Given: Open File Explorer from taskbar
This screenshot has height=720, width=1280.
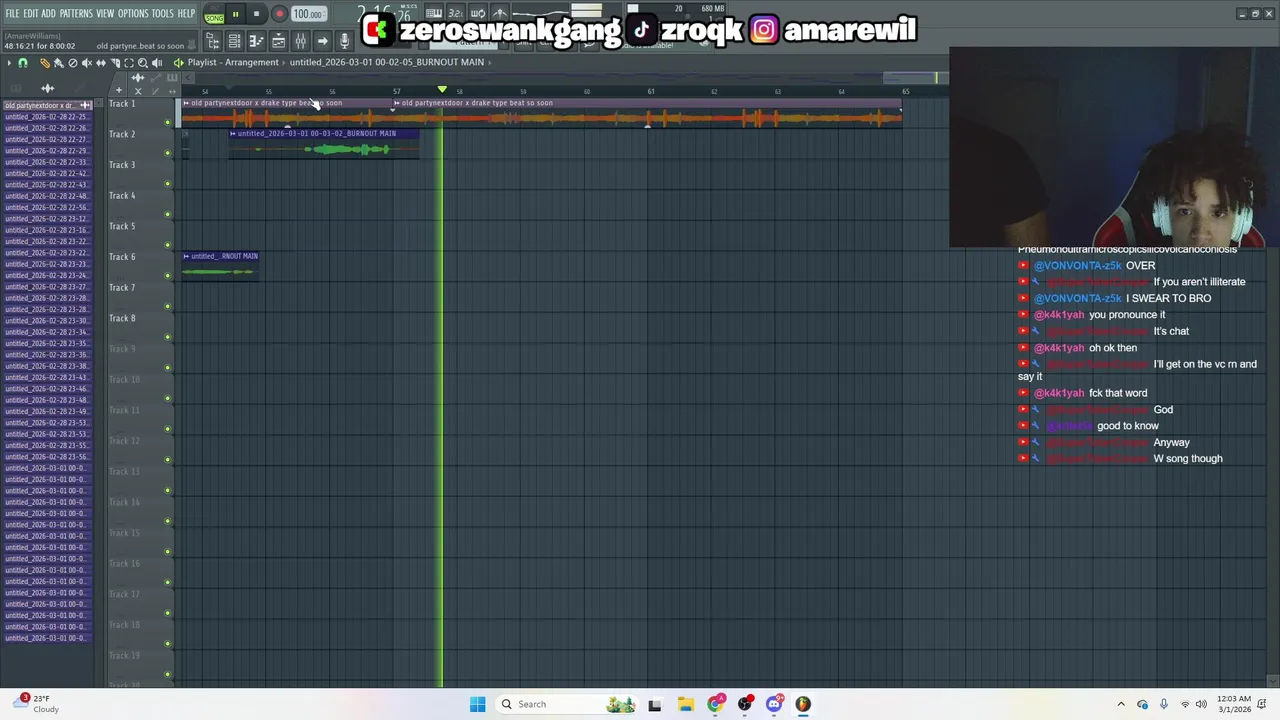Looking at the screenshot, I should (x=685, y=704).
